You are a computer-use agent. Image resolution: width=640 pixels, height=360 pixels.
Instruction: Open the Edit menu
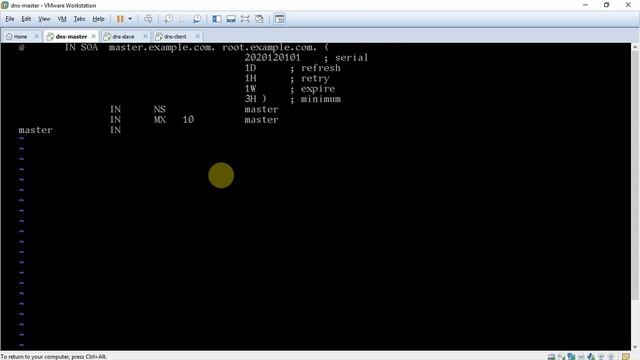pos(26,19)
